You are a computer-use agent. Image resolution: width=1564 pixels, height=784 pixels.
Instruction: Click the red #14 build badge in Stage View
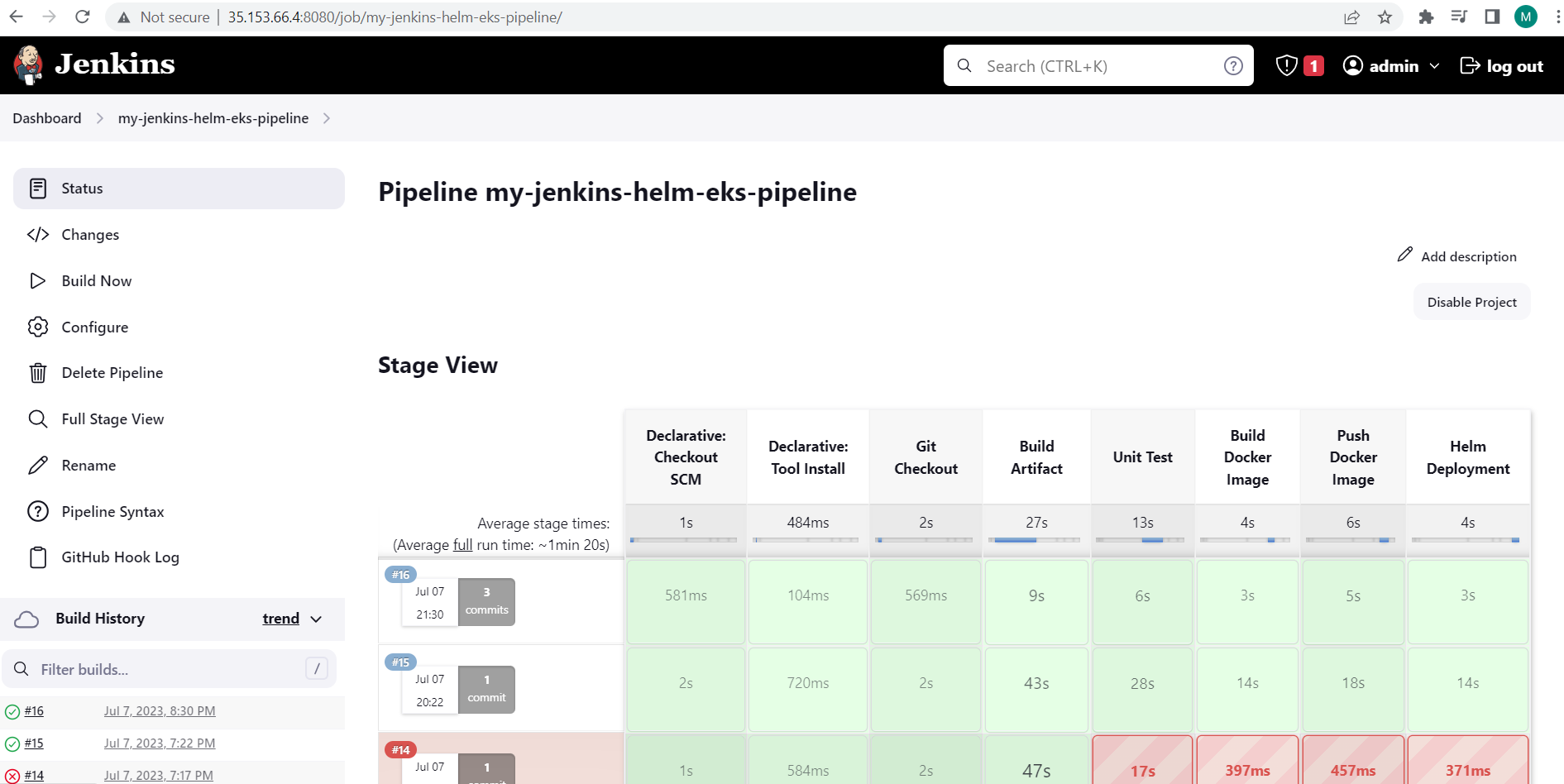401,750
